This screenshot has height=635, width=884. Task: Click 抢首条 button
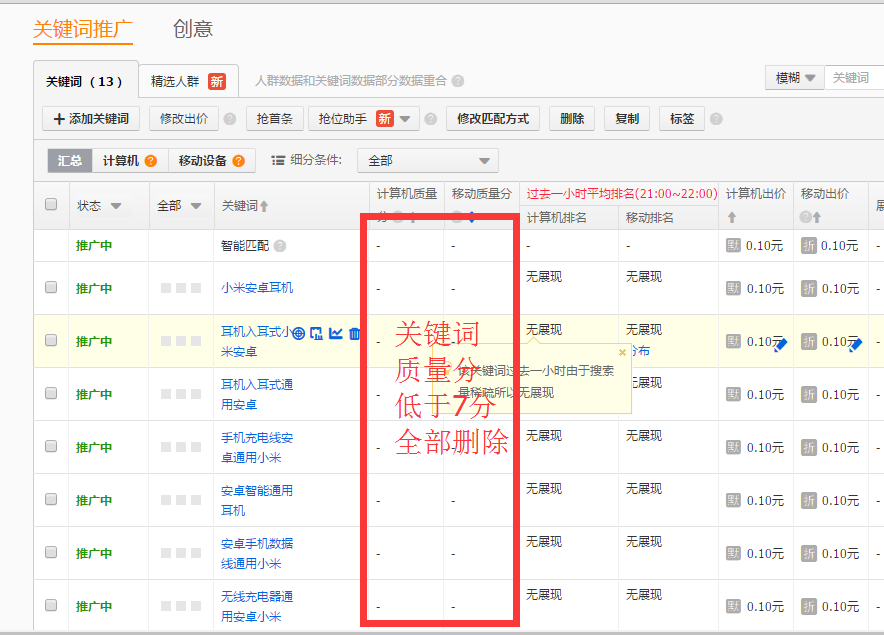coord(275,119)
